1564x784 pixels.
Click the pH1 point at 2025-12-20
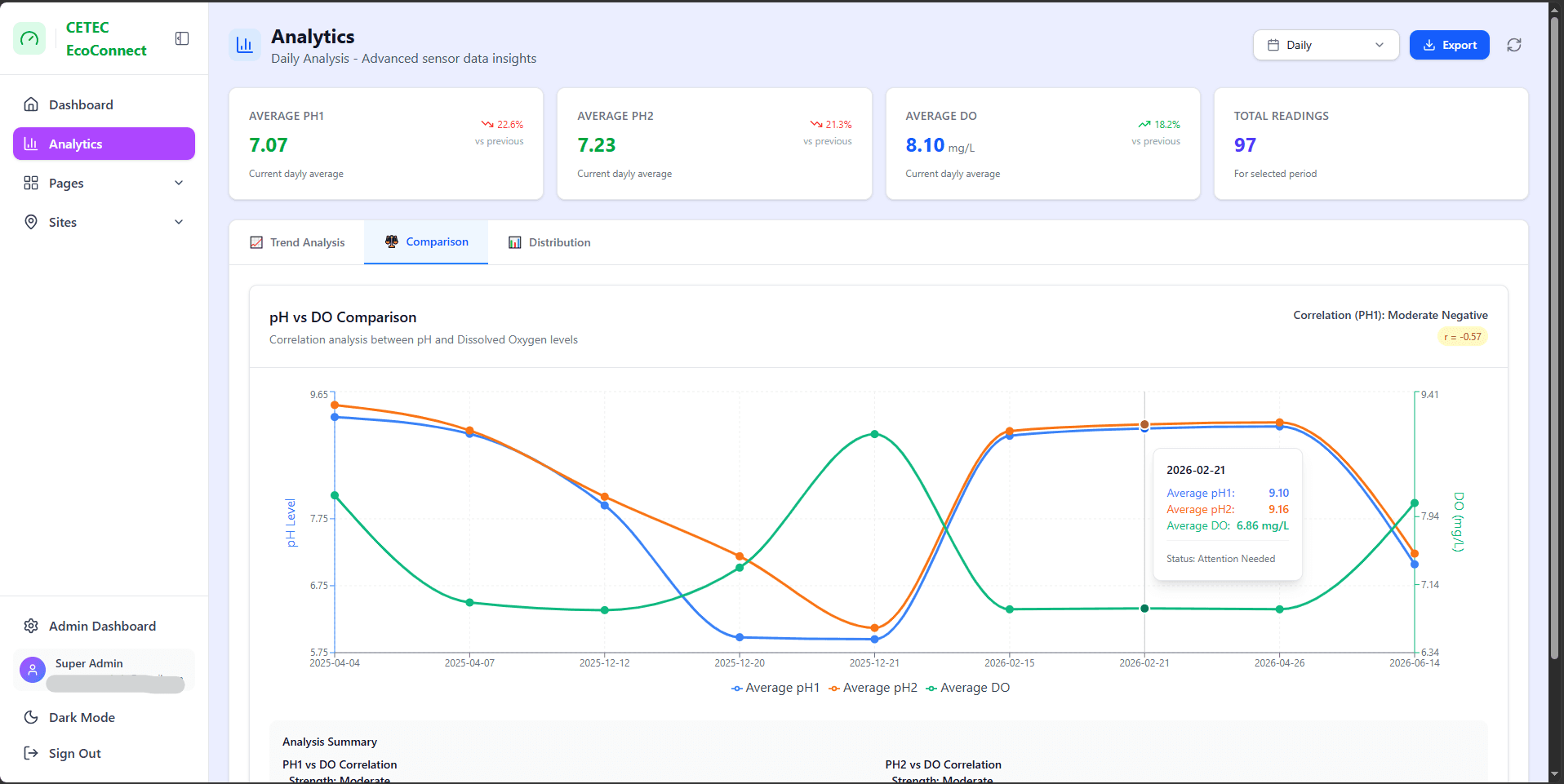[740, 637]
